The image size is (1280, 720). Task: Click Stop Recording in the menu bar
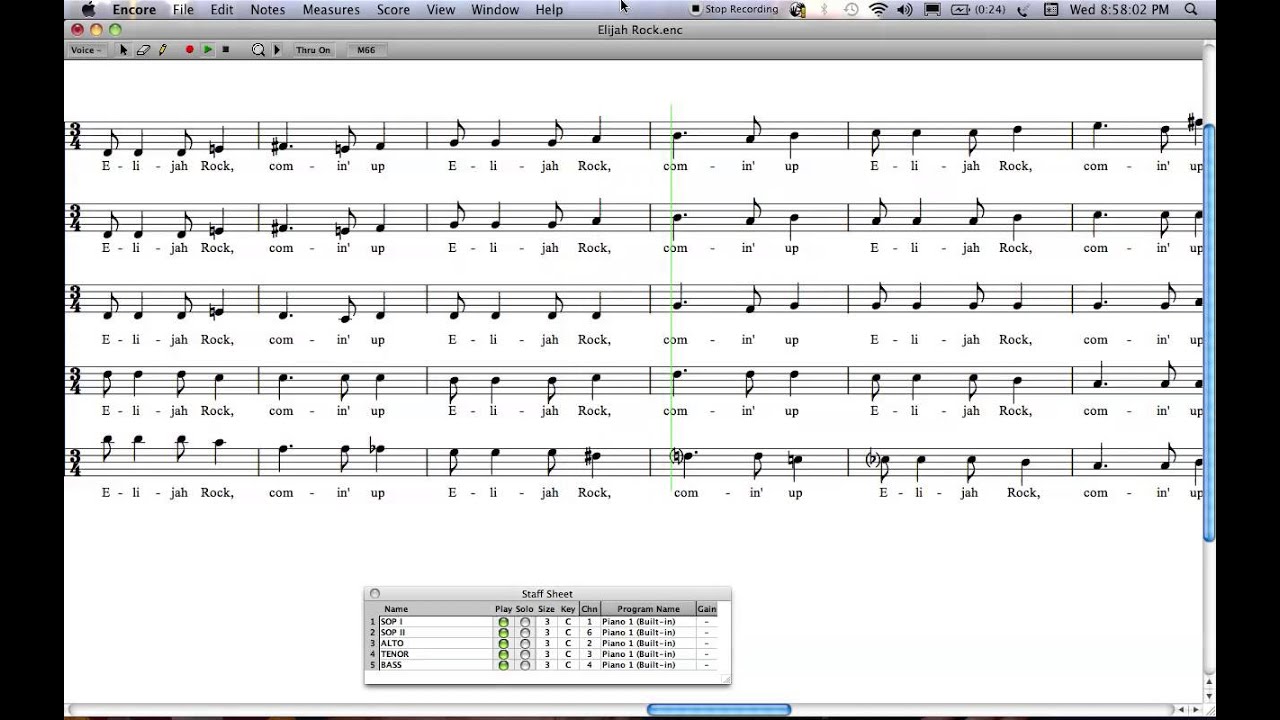point(734,9)
